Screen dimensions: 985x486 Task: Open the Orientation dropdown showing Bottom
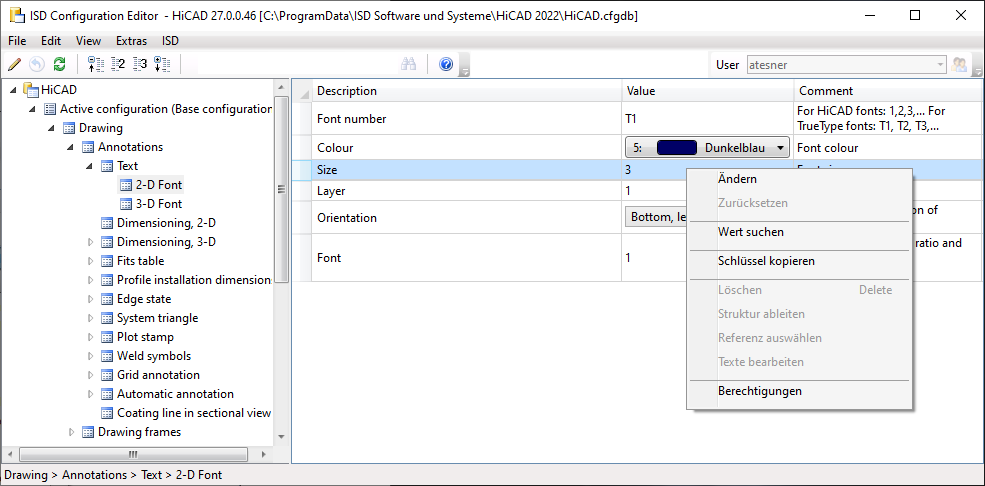pos(656,217)
